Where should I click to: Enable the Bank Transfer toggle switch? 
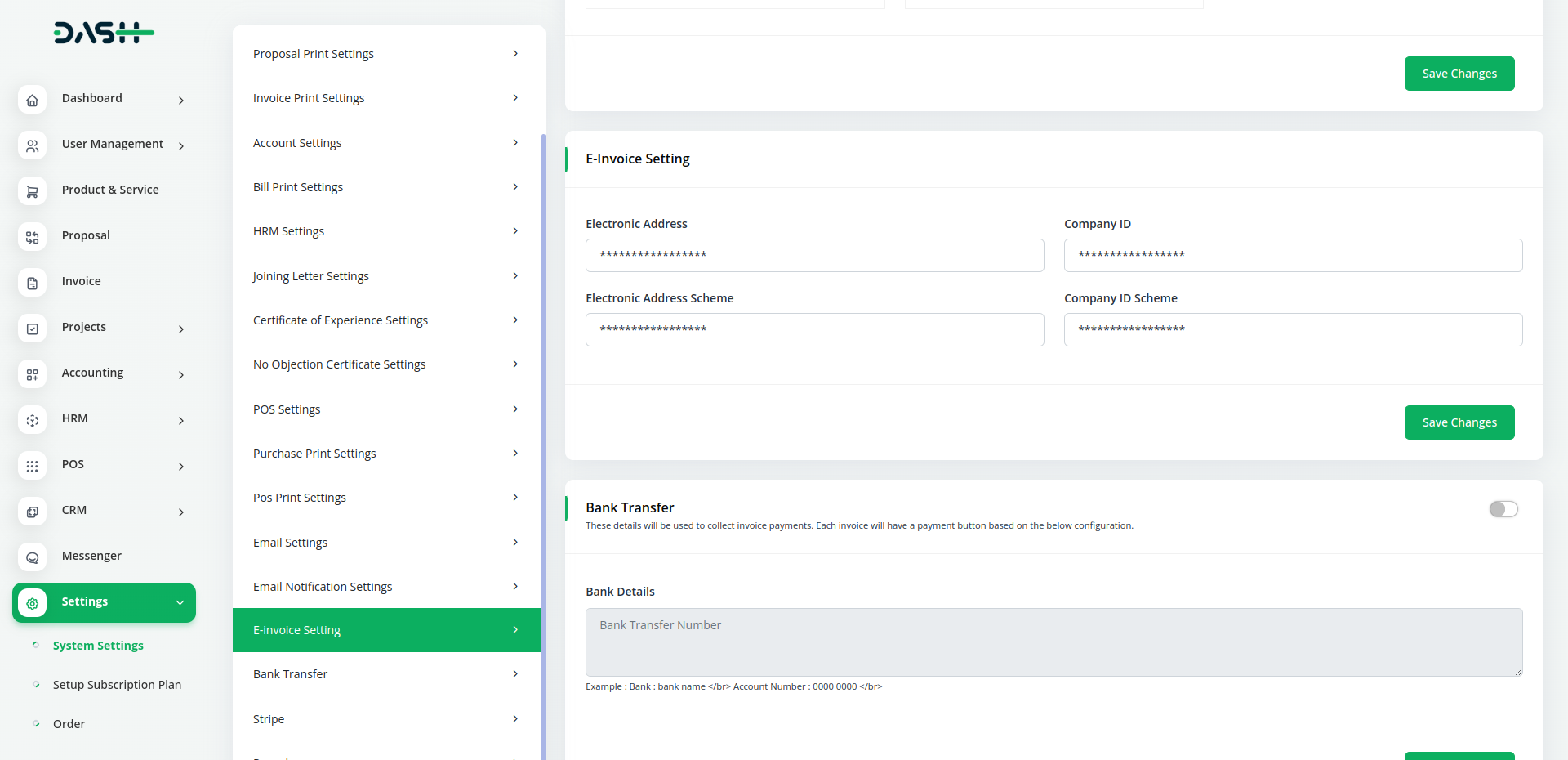click(1503, 509)
